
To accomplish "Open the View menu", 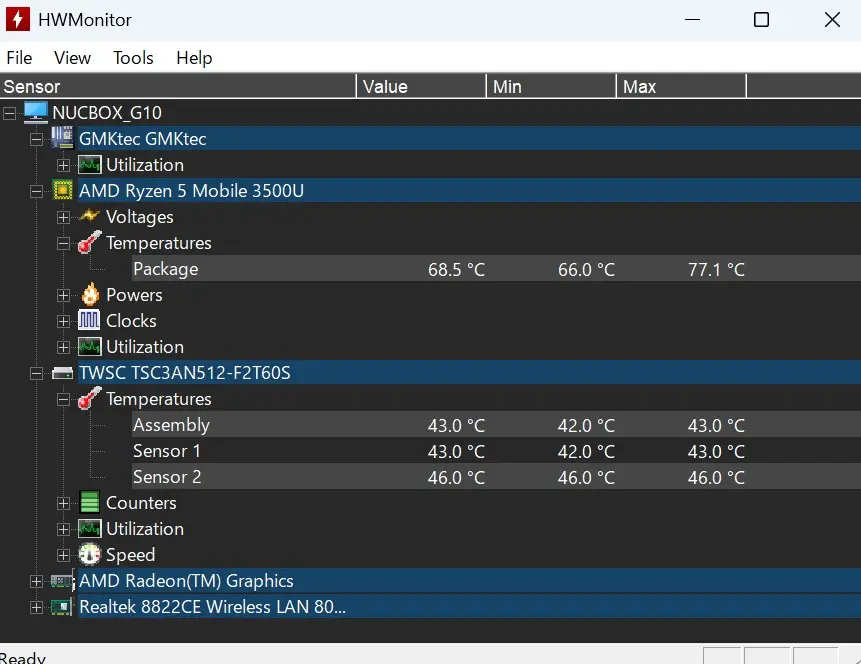I will (72, 58).
